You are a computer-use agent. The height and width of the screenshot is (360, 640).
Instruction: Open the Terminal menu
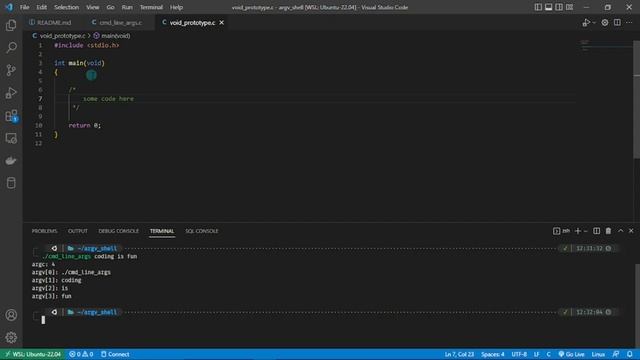[151, 7]
